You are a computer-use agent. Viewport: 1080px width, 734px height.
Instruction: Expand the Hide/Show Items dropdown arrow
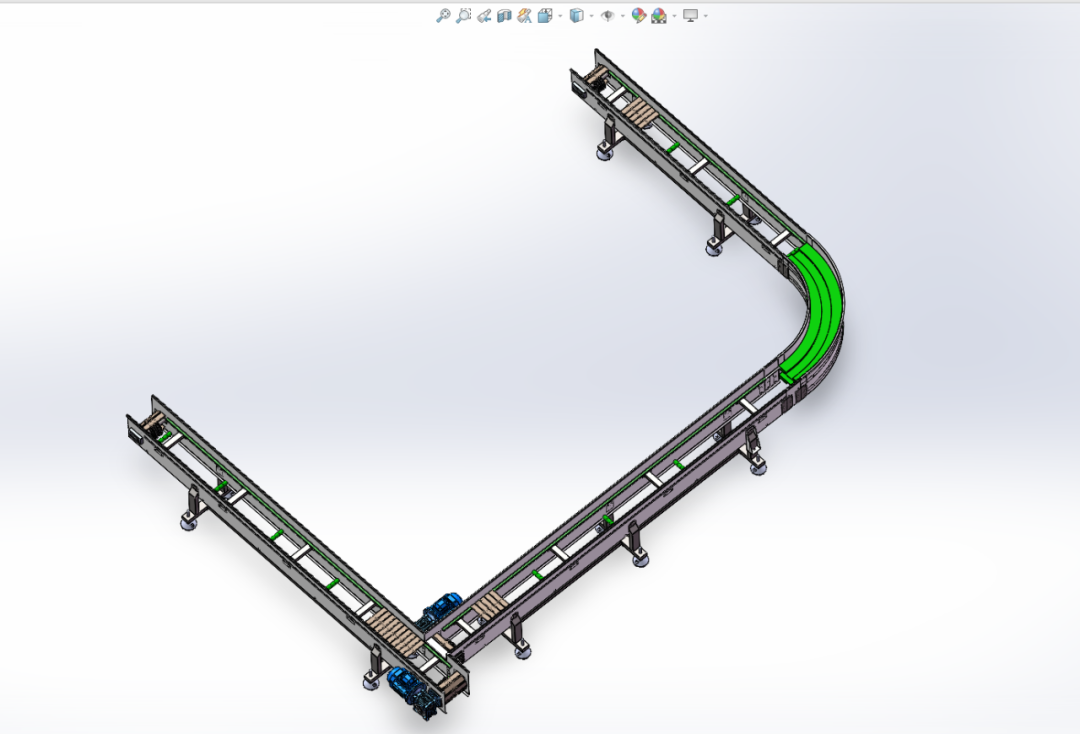point(623,16)
